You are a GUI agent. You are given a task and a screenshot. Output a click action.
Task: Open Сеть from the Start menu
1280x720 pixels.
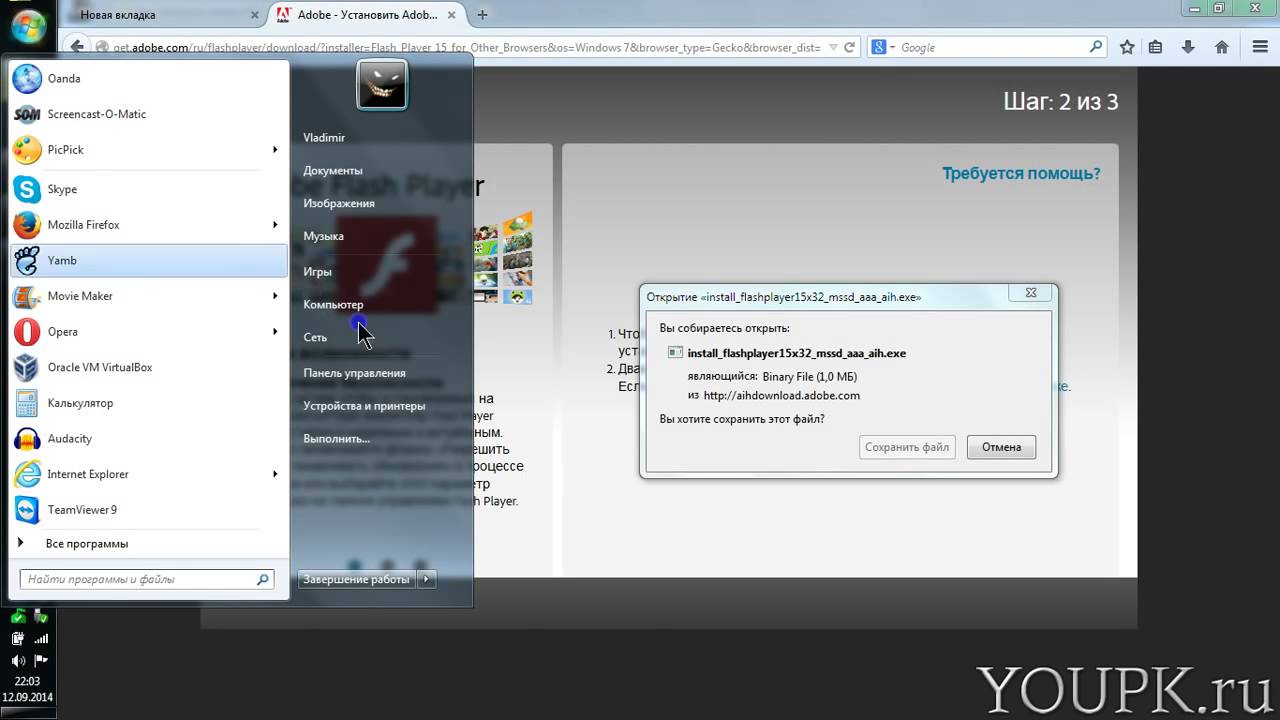tap(315, 338)
